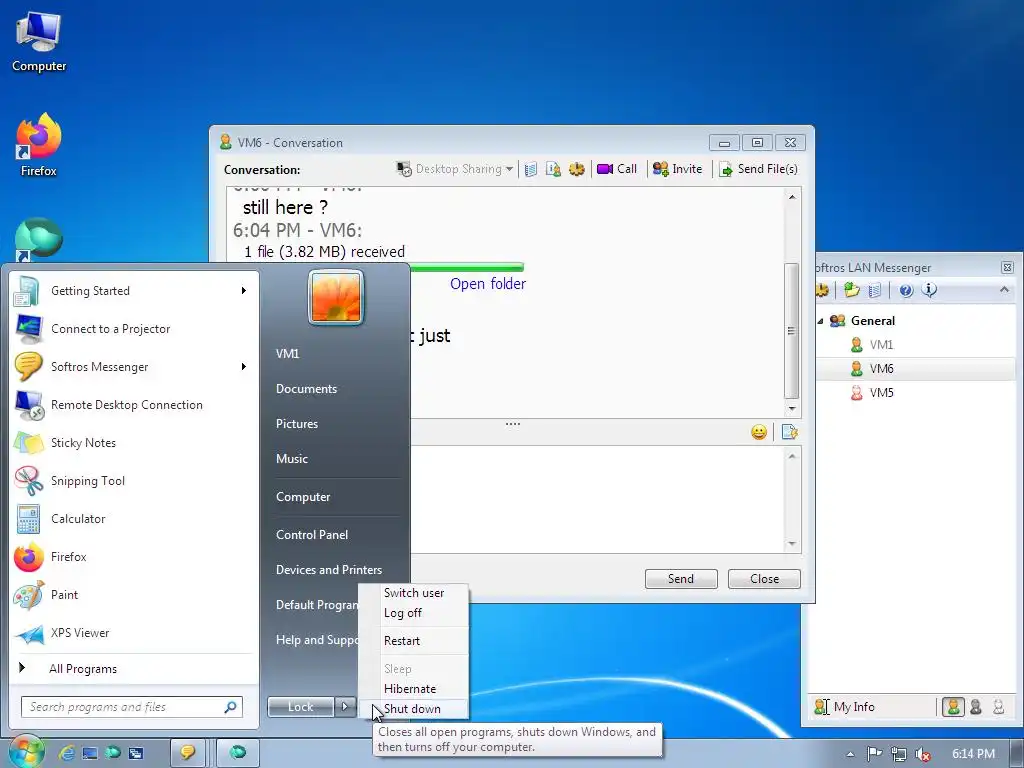Open All Programs in the Start menu

click(x=82, y=669)
